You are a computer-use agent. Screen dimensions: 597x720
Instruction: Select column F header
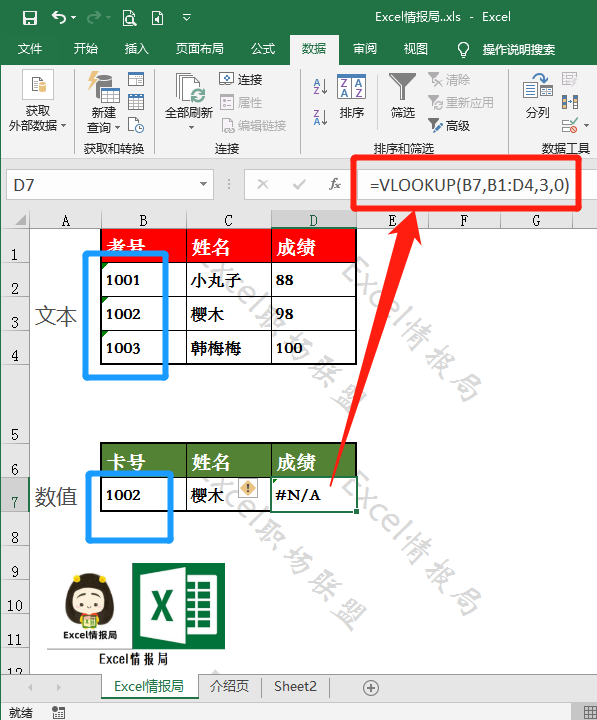tap(464, 220)
